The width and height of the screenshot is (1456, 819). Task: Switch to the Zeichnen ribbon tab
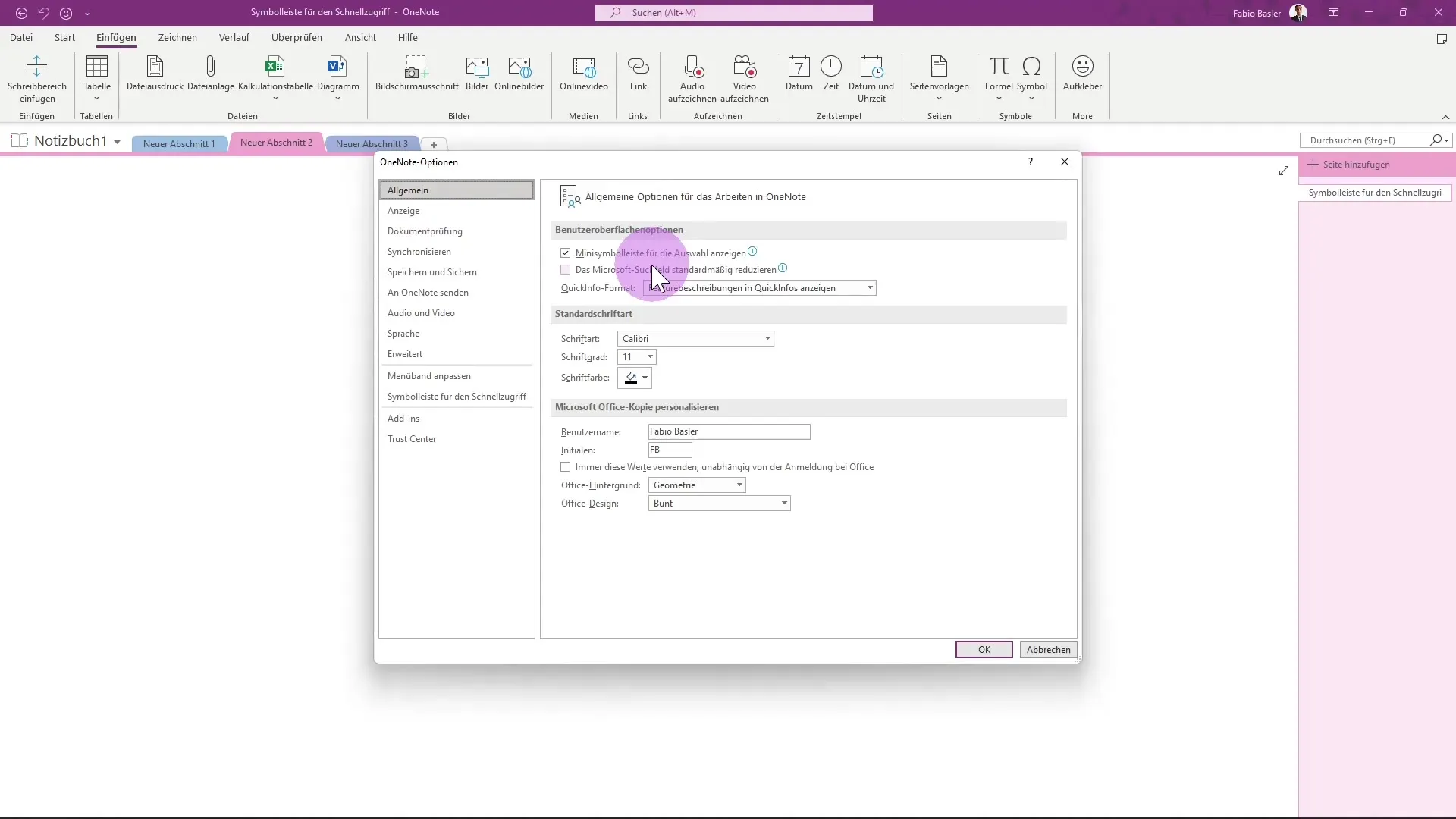(177, 37)
